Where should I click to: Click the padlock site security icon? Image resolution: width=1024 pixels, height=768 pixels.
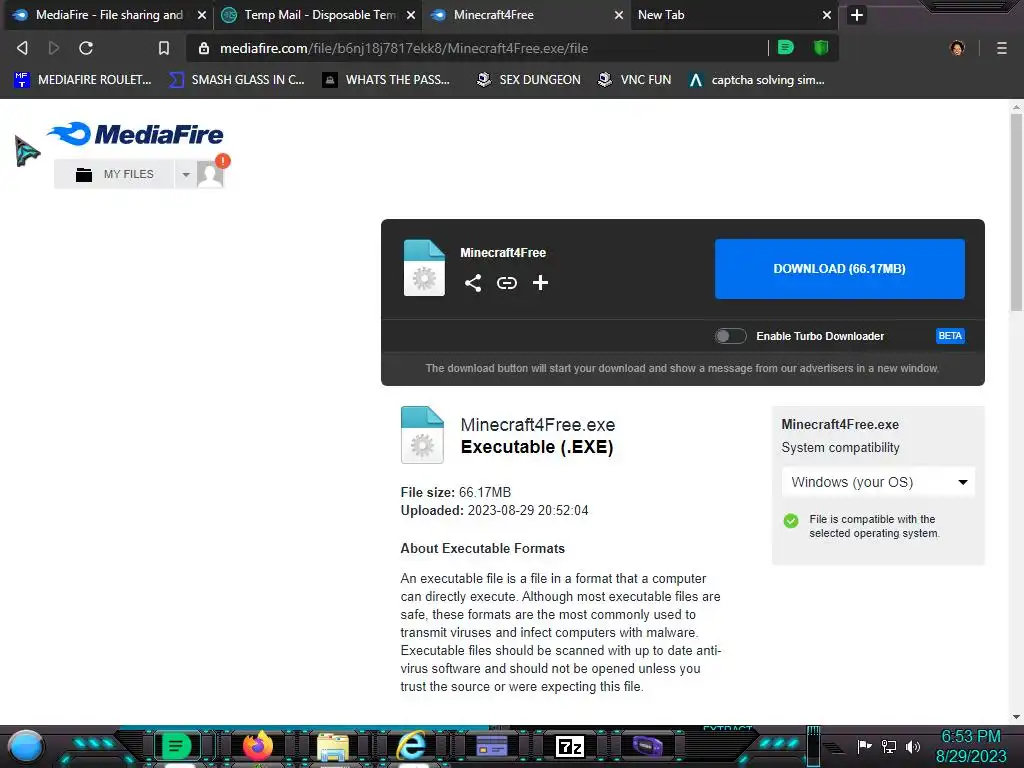coord(204,48)
